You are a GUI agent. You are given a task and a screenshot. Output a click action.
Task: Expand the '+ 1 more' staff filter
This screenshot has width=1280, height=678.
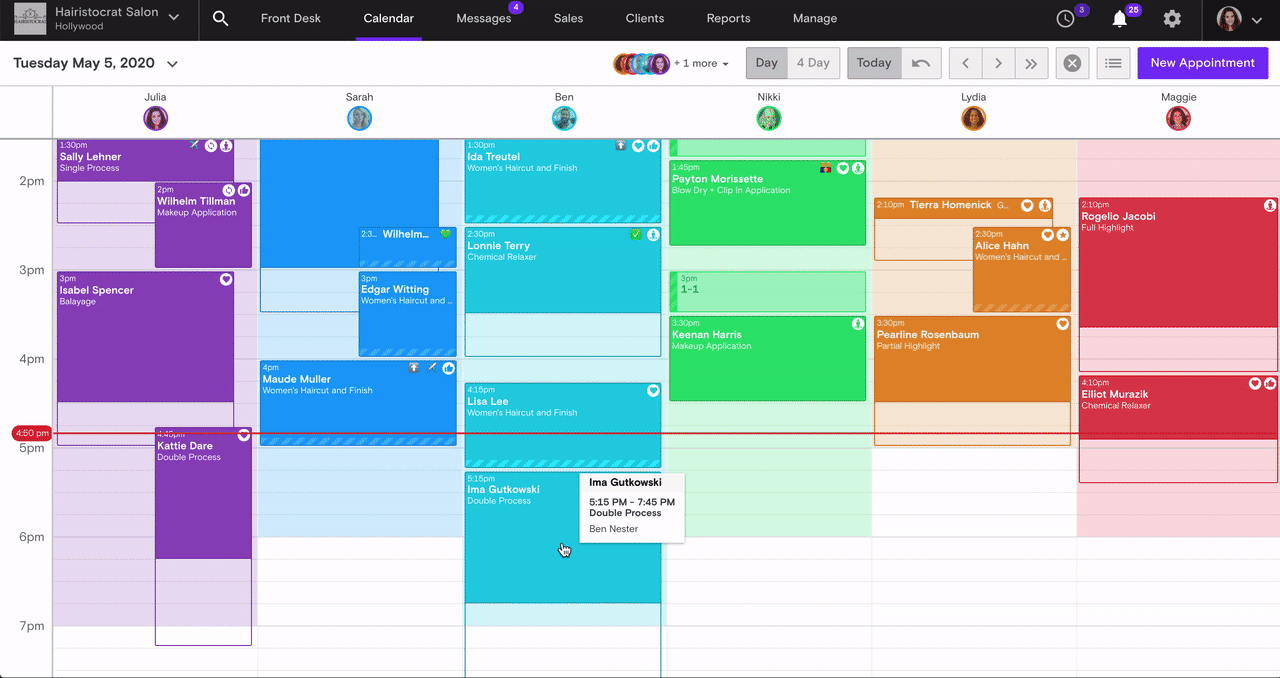pos(701,64)
